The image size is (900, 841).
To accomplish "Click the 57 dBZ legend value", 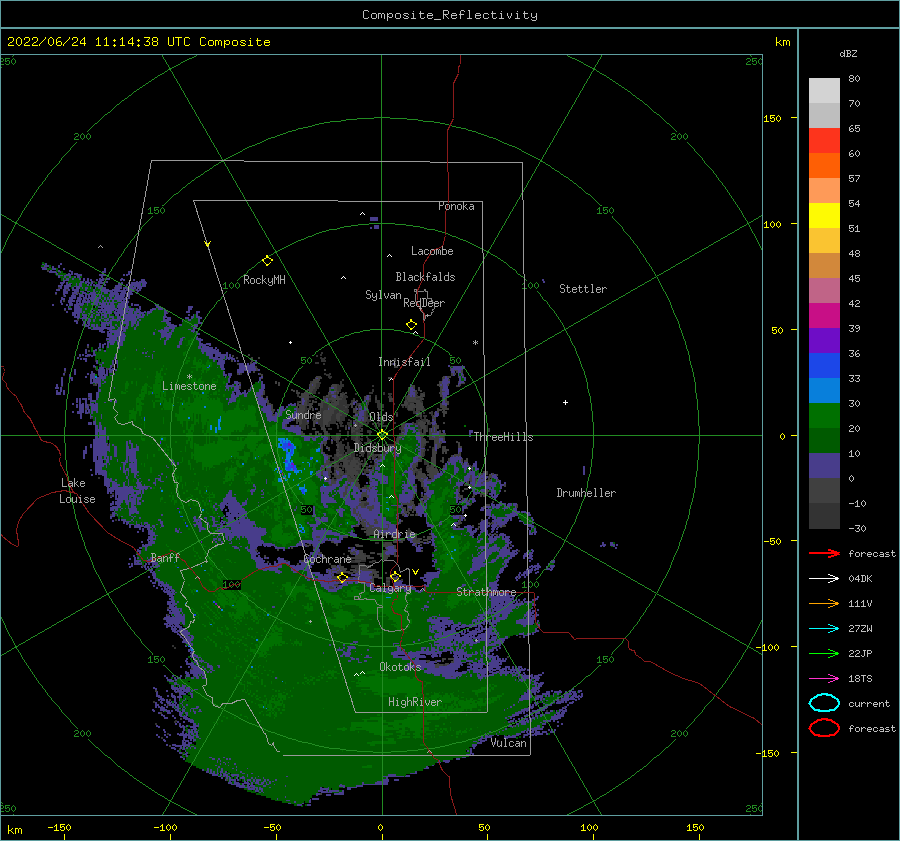I will (854, 179).
